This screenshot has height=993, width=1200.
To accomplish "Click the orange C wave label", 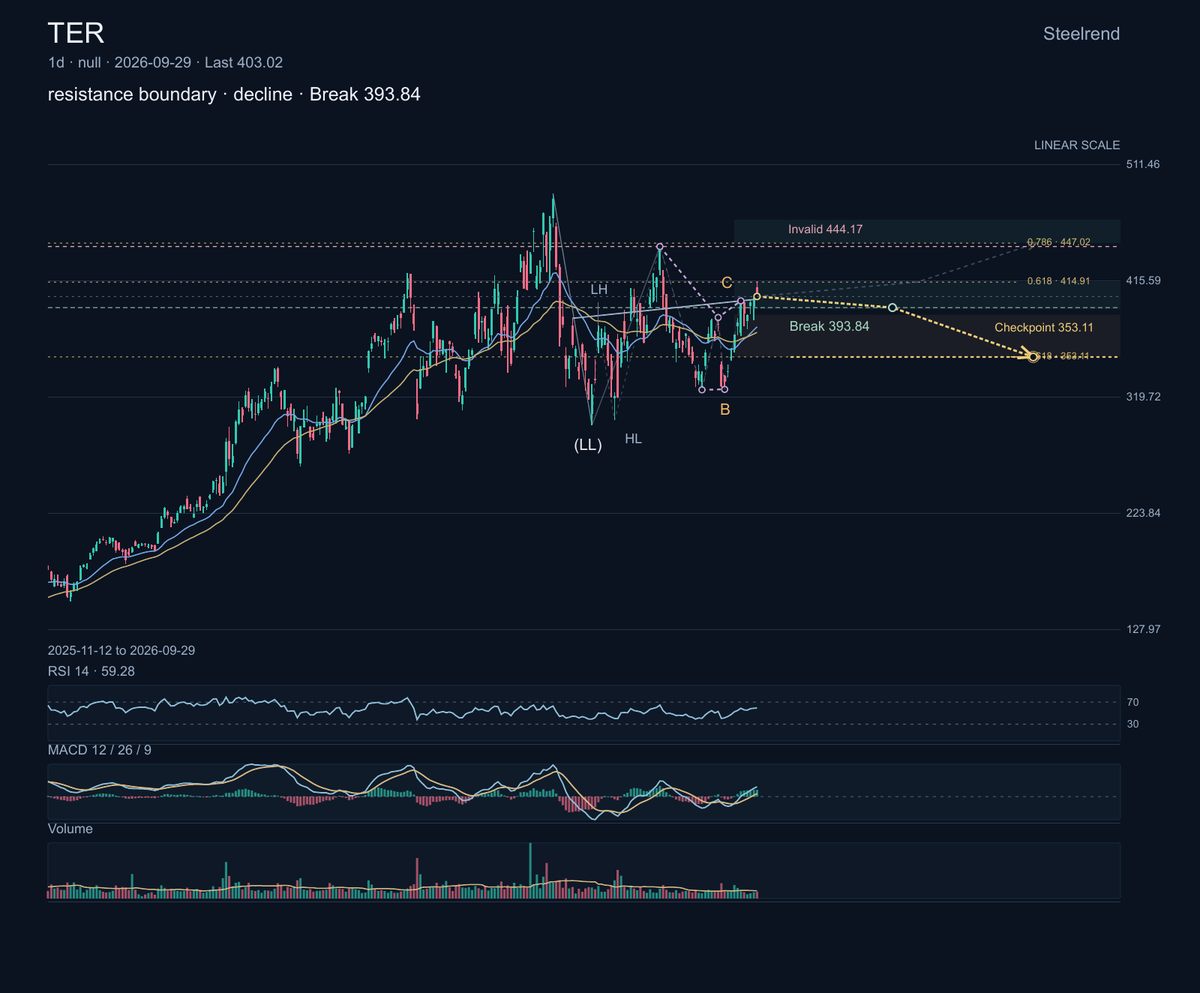I will 727,282.
